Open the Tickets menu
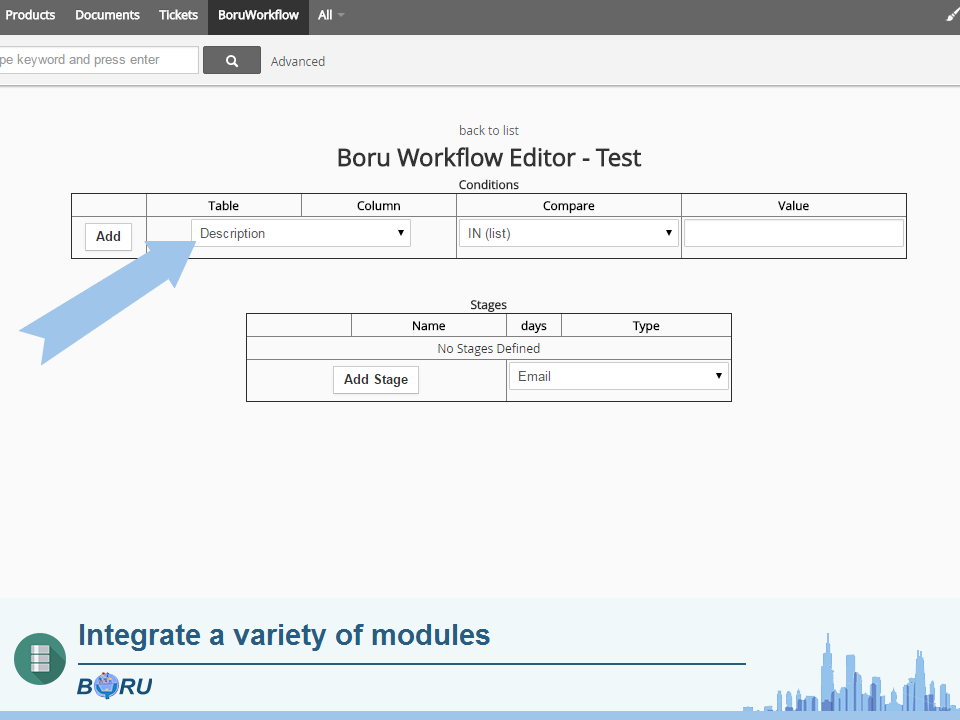This screenshot has height=720, width=960. point(178,15)
